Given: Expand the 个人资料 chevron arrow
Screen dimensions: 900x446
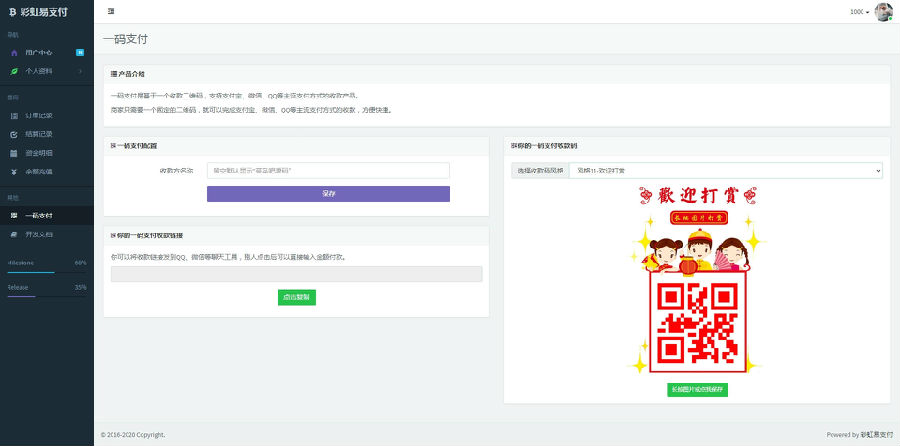Looking at the screenshot, I should [80, 71].
